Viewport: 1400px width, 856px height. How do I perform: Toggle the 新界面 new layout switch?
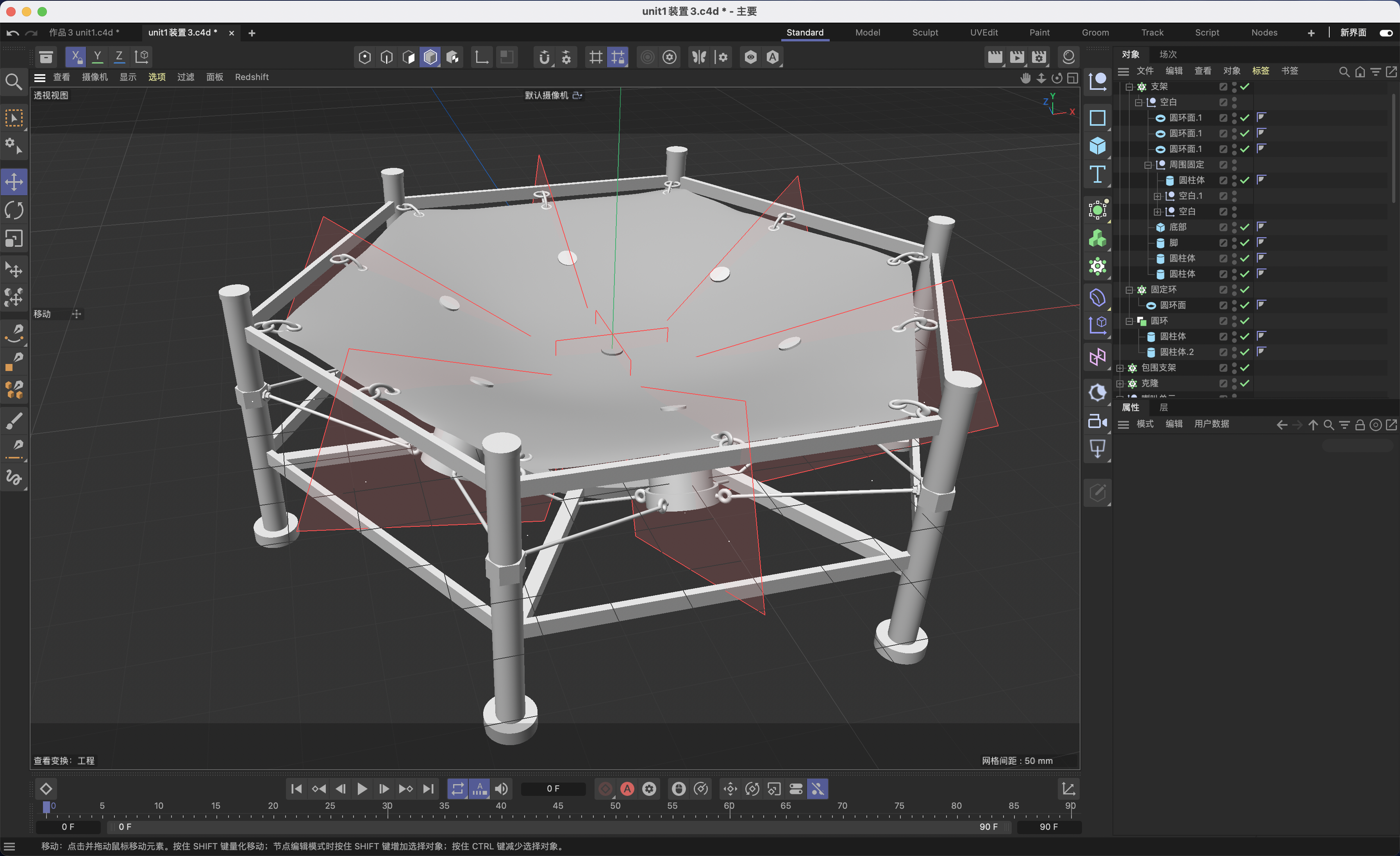1386,33
